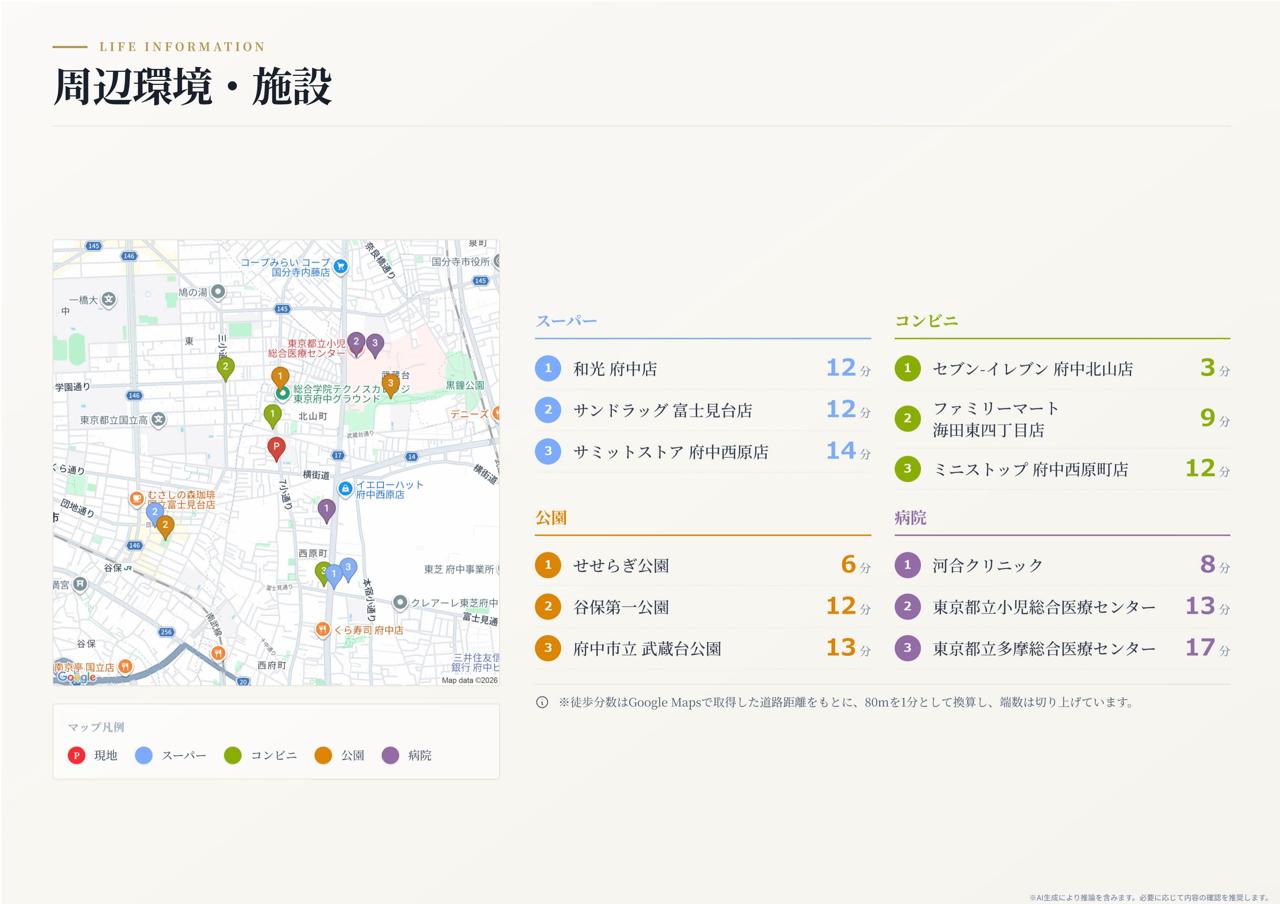Click the コンビニ section heading
The width and height of the screenshot is (1280, 904).
[x=926, y=321]
